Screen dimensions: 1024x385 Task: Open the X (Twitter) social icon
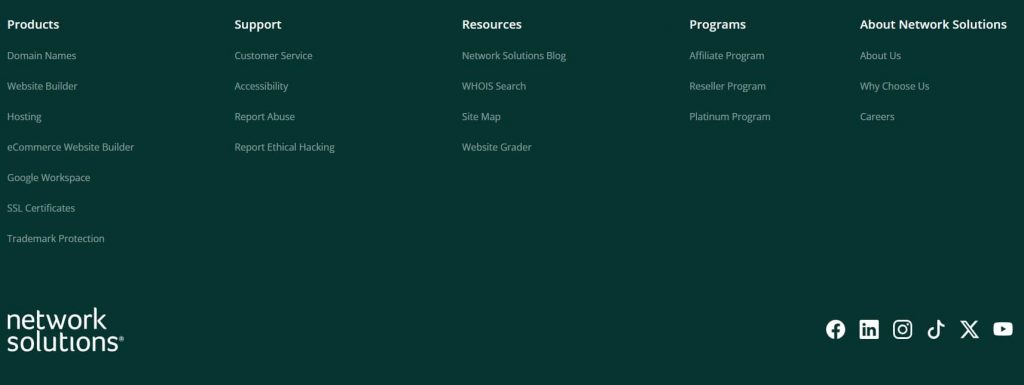969,330
